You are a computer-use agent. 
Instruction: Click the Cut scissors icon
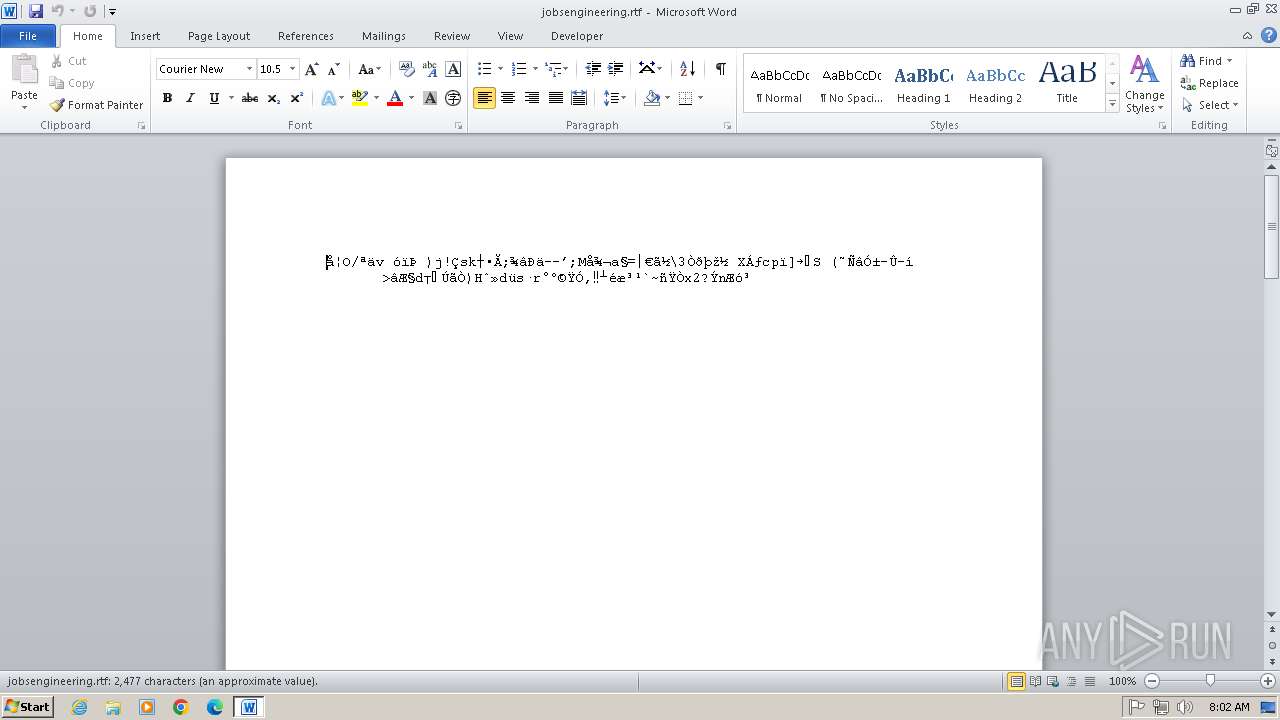coord(57,61)
